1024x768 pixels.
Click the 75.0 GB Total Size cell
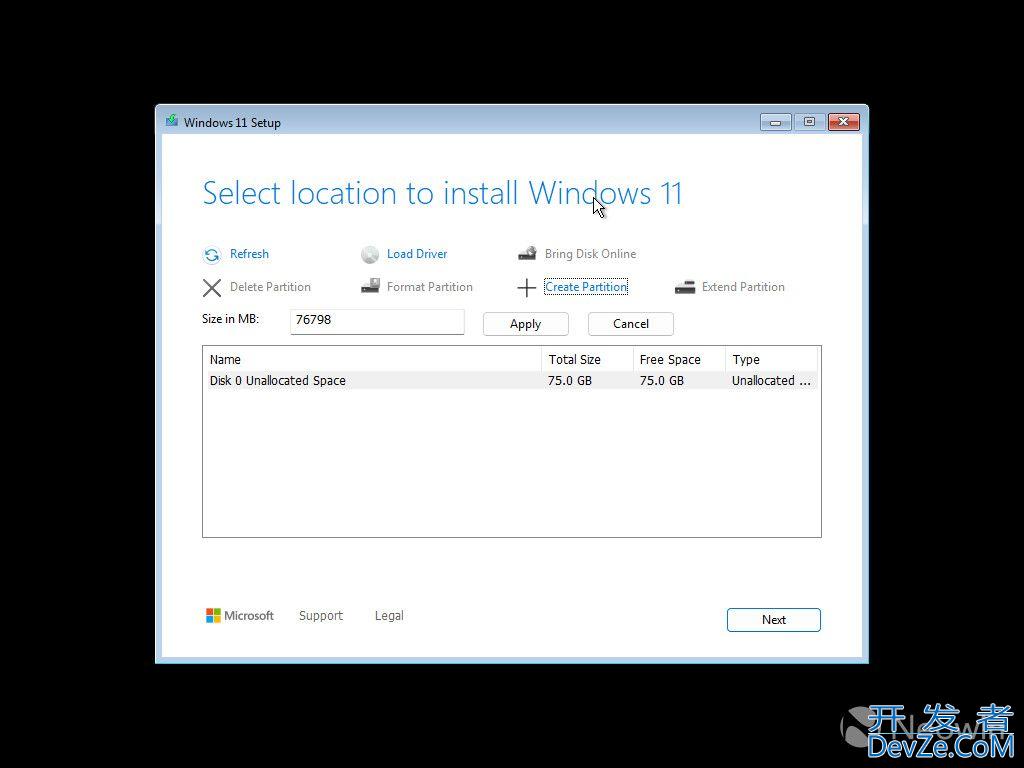pyautogui.click(x=569, y=380)
